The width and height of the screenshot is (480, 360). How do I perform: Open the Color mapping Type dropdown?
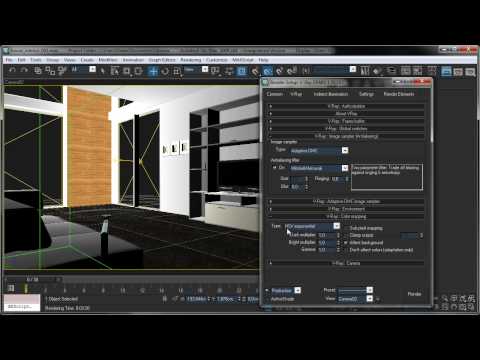tap(312, 226)
